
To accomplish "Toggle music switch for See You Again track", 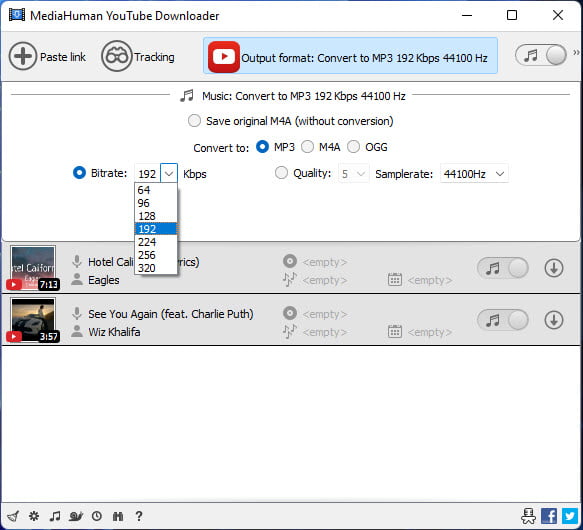I will pyautogui.click(x=502, y=320).
